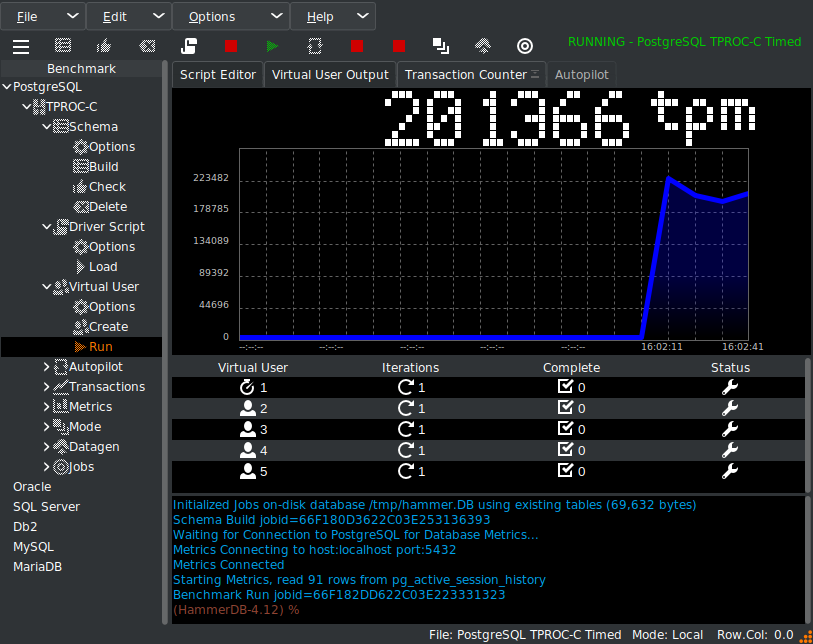The height and width of the screenshot is (644, 813).
Task: Select the SQL Server database entry
Action: (47, 507)
